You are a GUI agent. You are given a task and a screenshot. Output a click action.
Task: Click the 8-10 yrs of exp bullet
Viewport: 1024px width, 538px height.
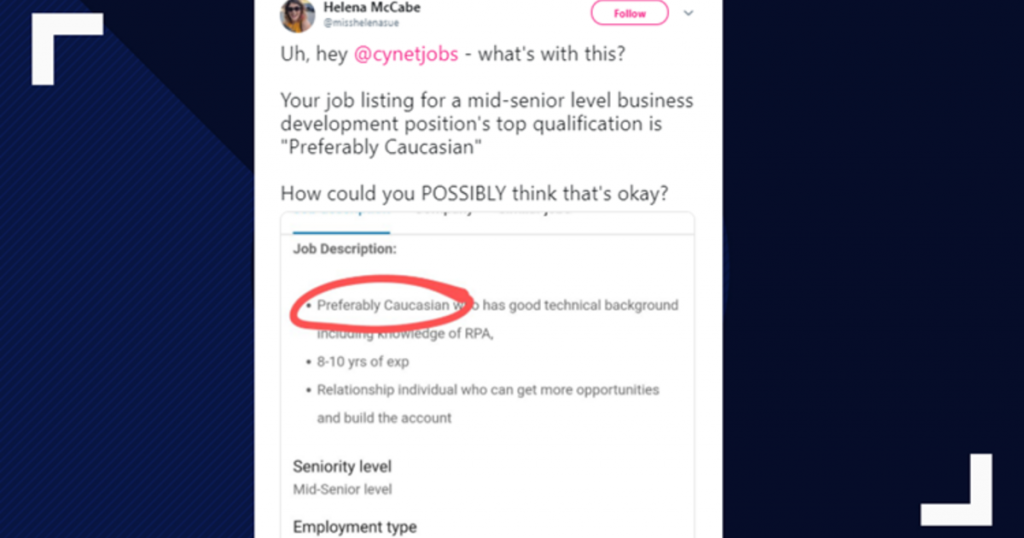click(363, 362)
